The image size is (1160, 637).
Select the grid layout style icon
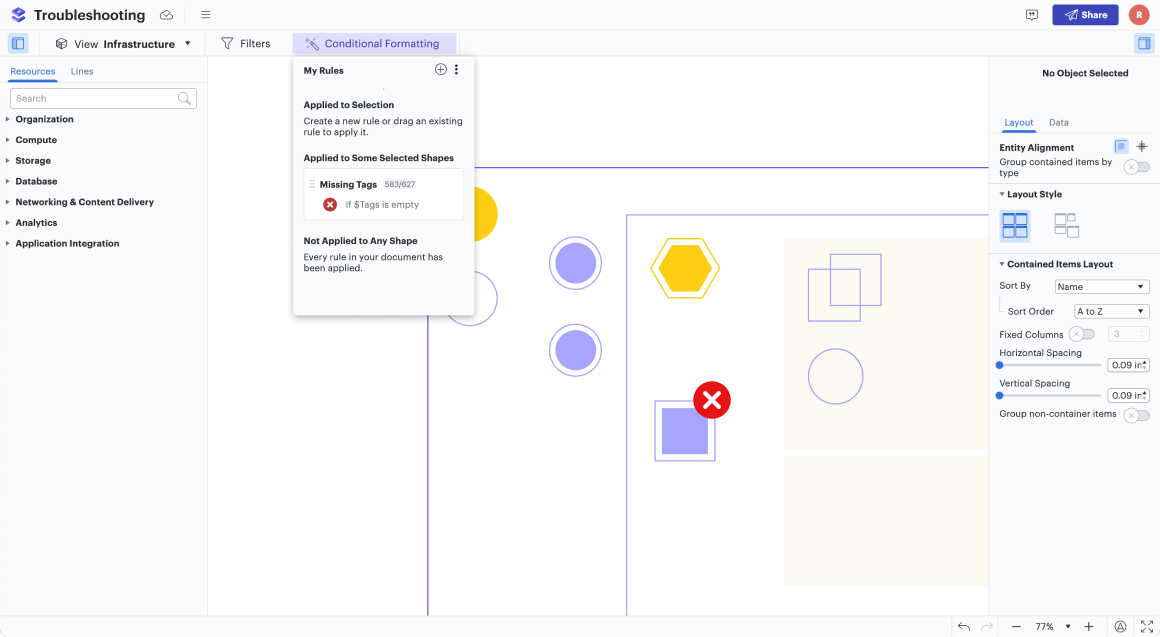(x=1015, y=226)
